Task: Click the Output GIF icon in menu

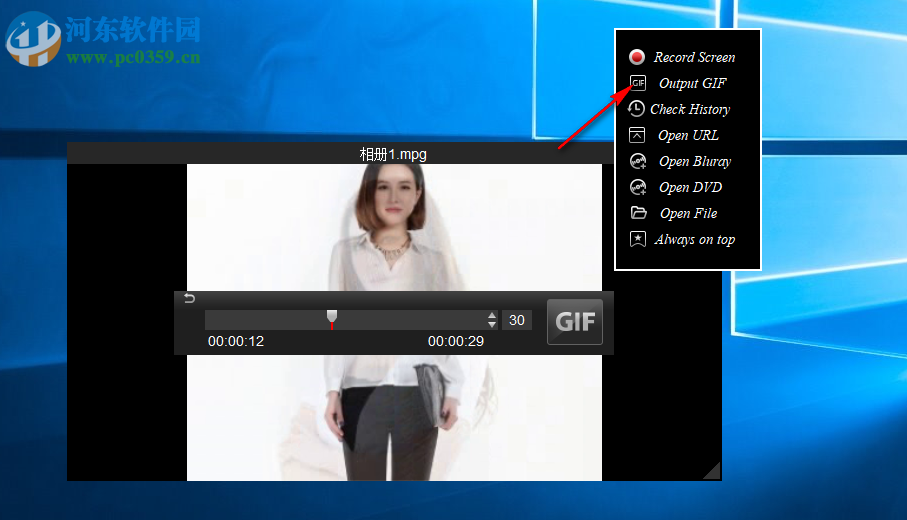Action: click(x=638, y=83)
